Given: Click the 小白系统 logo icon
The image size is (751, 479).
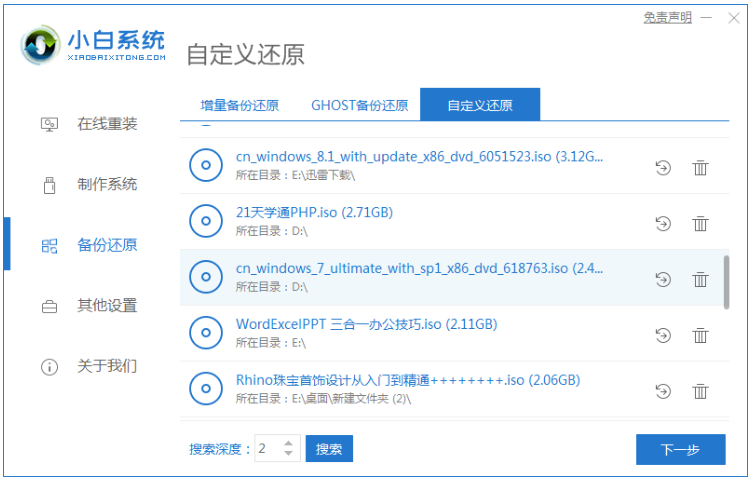Looking at the screenshot, I should (x=41, y=46).
